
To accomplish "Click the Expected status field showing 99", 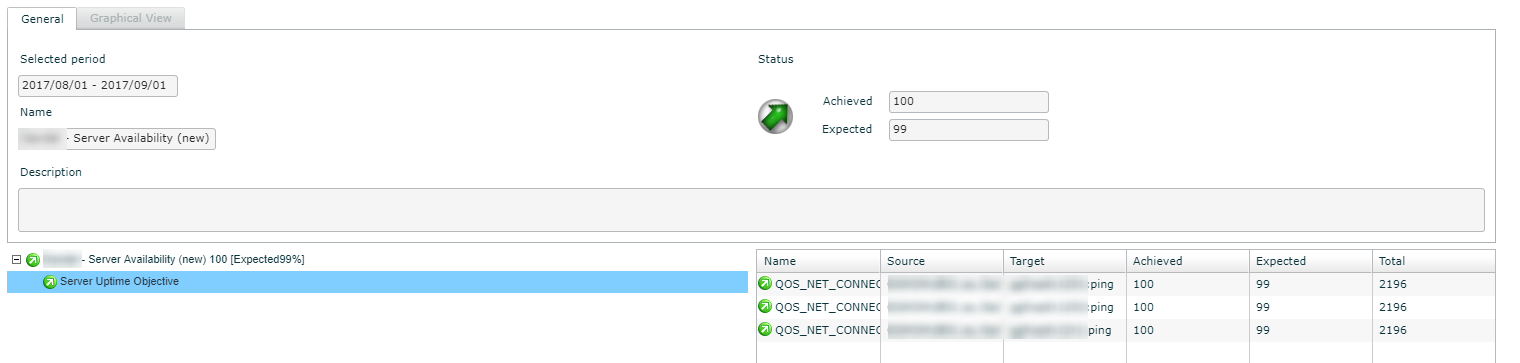I will pyautogui.click(x=968, y=130).
